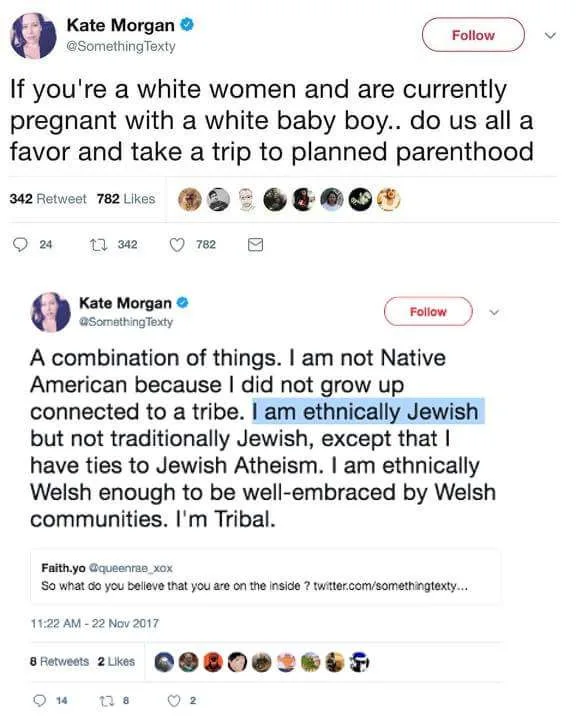
Task: Like the first tweet with heart icon
Action: click(x=177, y=245)
